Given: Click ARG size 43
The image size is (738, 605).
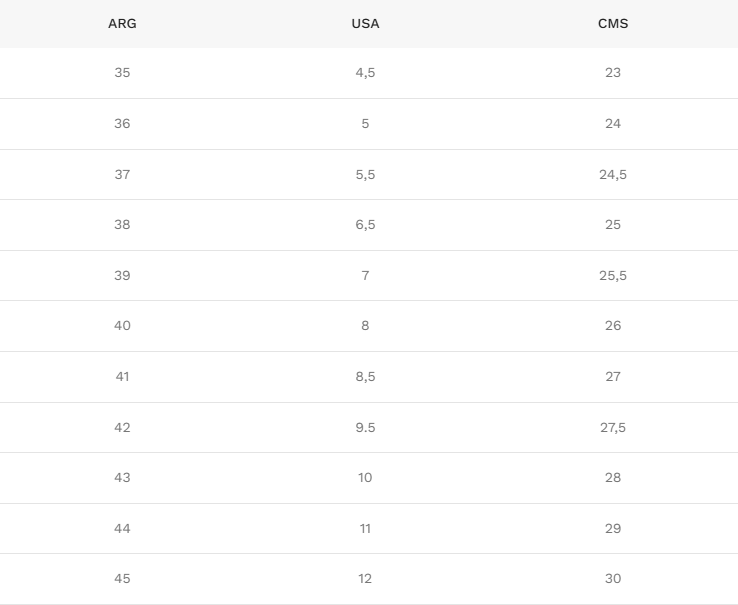Looking at the screenshot, I should pyautogui.click(x=122, y=478).
